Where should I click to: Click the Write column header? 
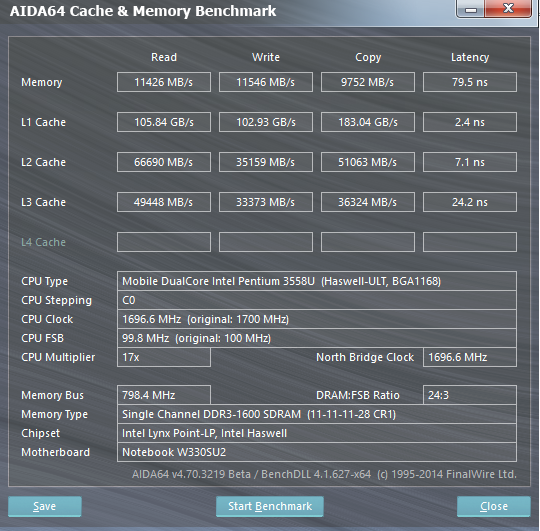[x=266, y=57]
